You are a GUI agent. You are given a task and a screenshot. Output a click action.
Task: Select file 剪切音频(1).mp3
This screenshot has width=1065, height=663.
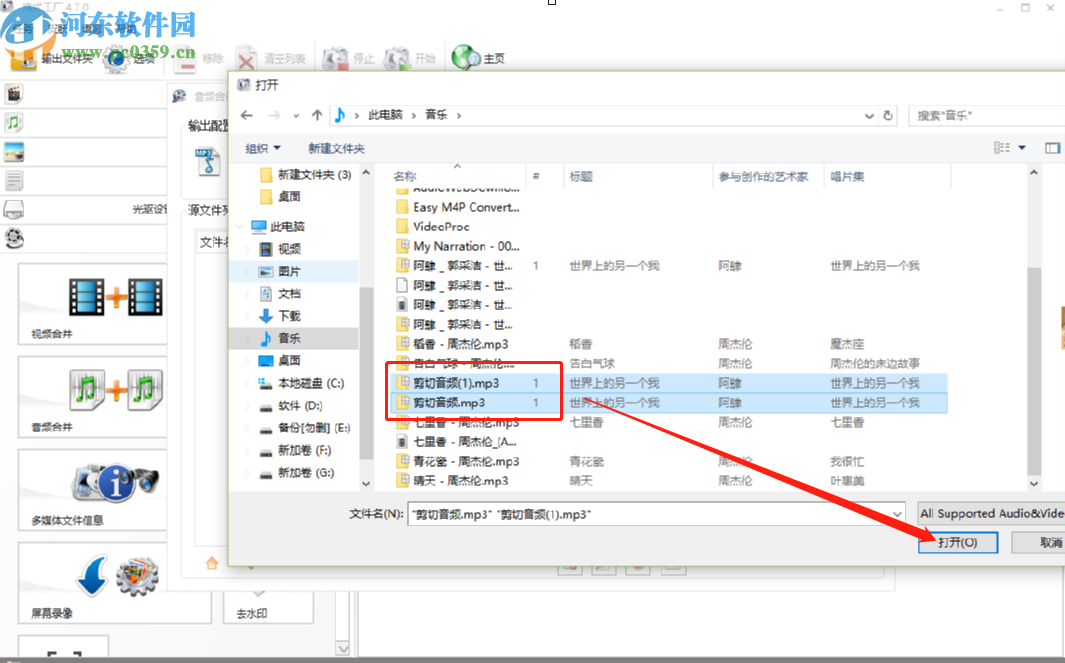(456, 383)
